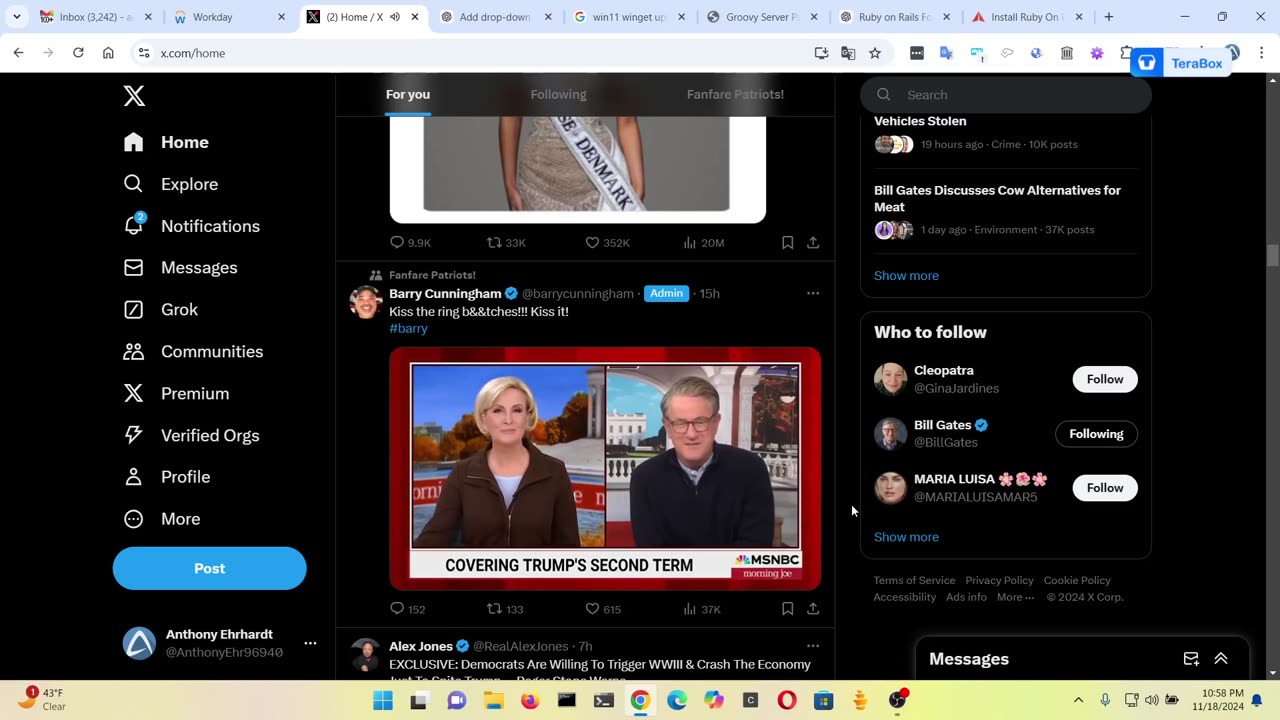Viewport: 1280px width, 720px height.
Task: Reload the page in Chrome
Action: click(x=78, y=53)
